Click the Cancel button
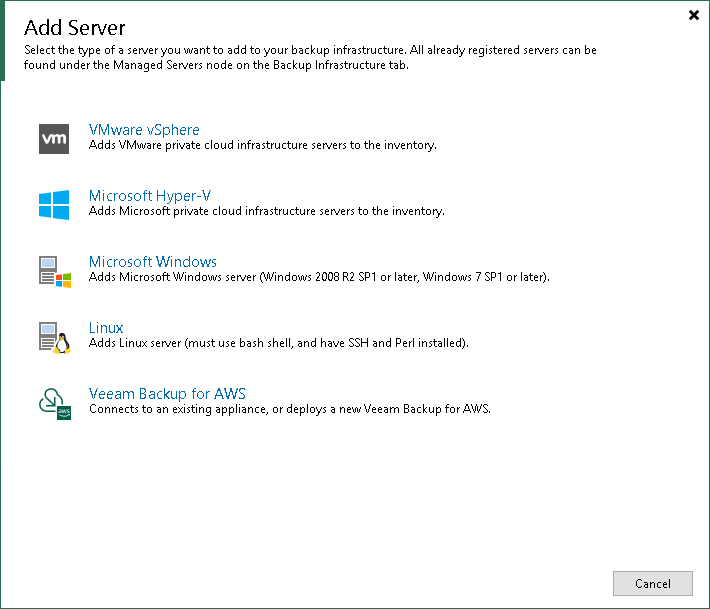710x609 pixels. click(652, 584)
